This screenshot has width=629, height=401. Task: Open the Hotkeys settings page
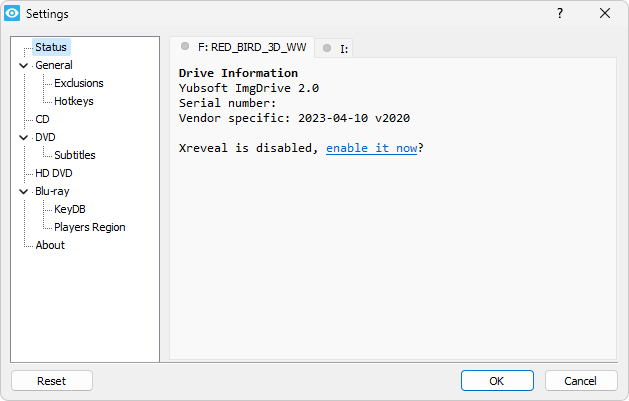[74, 101]
